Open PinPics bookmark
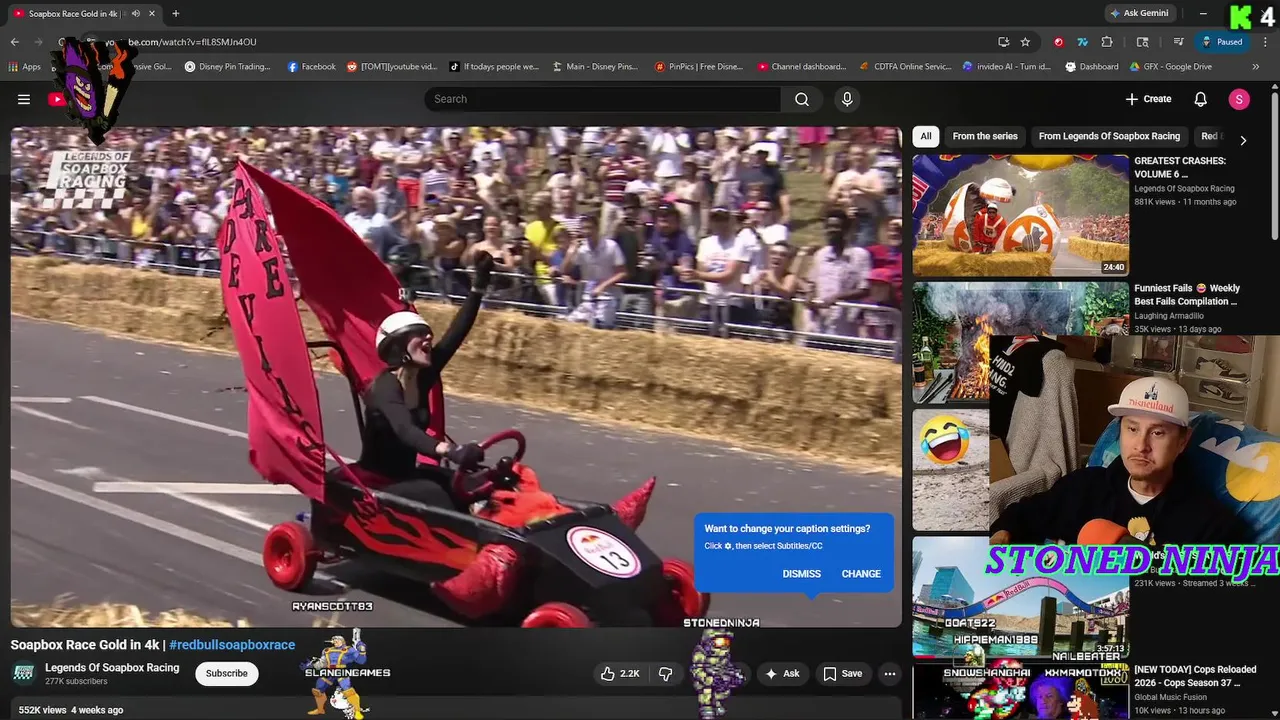The width and height of the screenshot is (1280, 720). coord(698,67)
